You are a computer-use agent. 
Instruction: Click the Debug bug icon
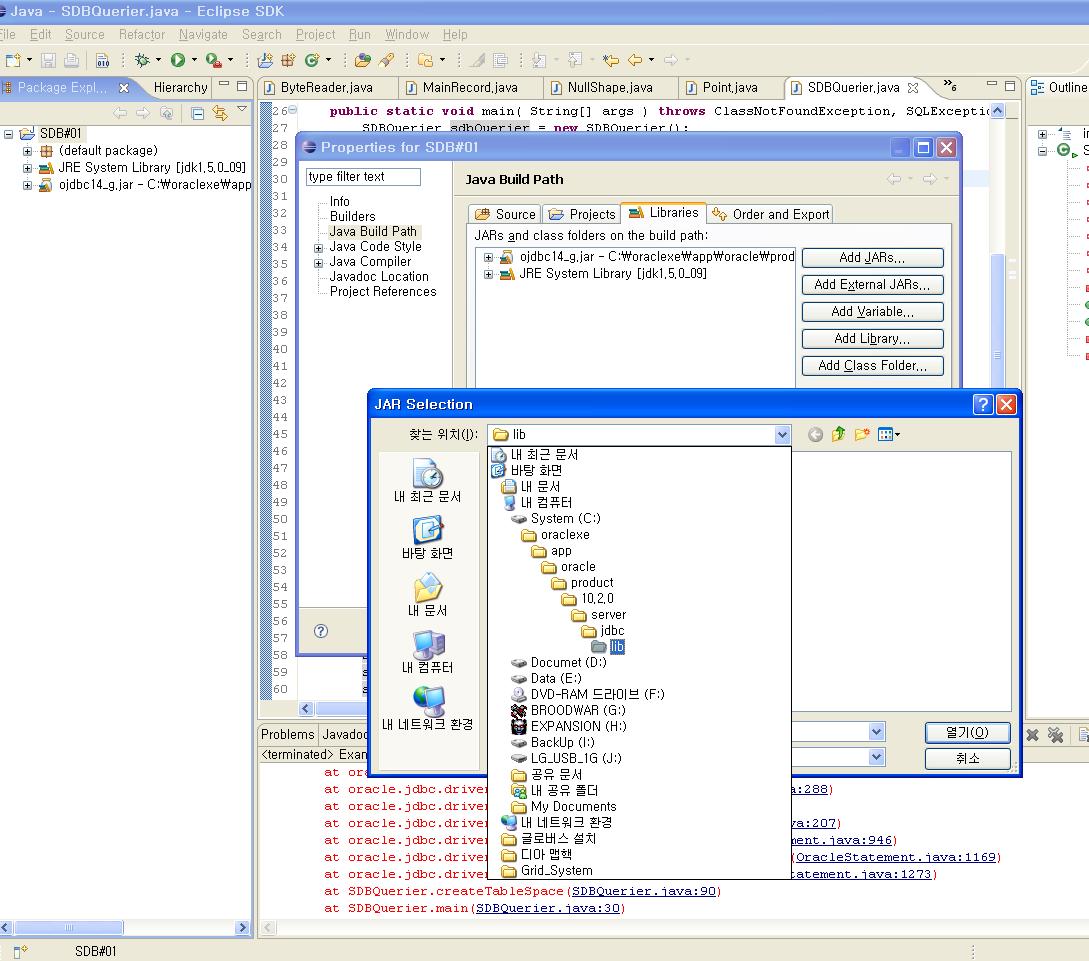coord(142,60)
